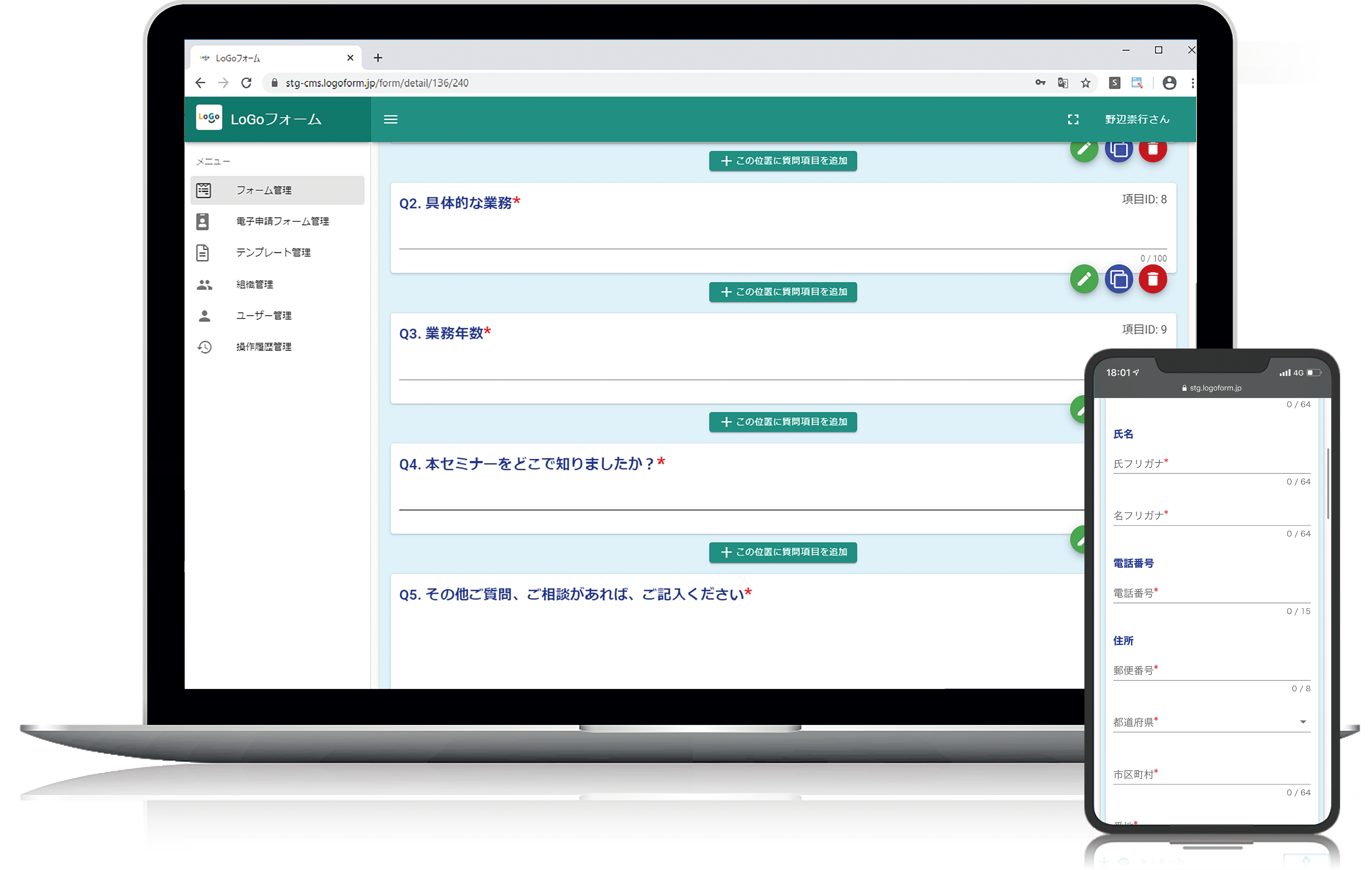Click 項目ID: 8 label
This screenshot has height=870, width=1372.
[1144, 199]
